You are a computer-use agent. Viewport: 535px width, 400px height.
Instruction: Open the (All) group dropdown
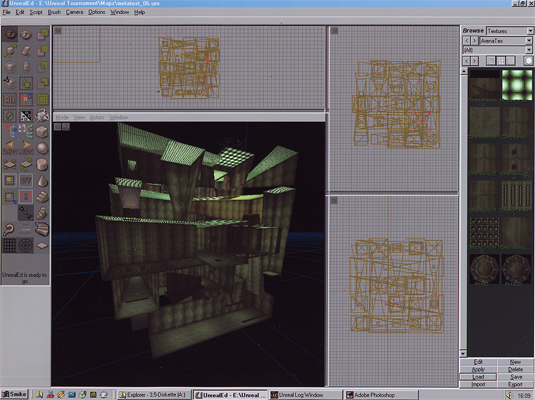click(529, 50)
